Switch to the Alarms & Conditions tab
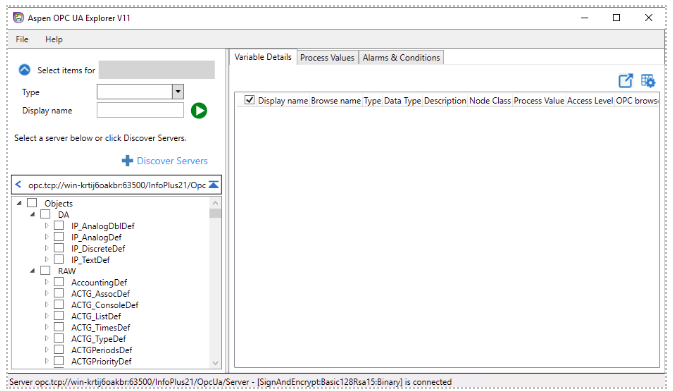Viewport: 673px width, 391px height. pyautogui.click(x=401, y=58)
